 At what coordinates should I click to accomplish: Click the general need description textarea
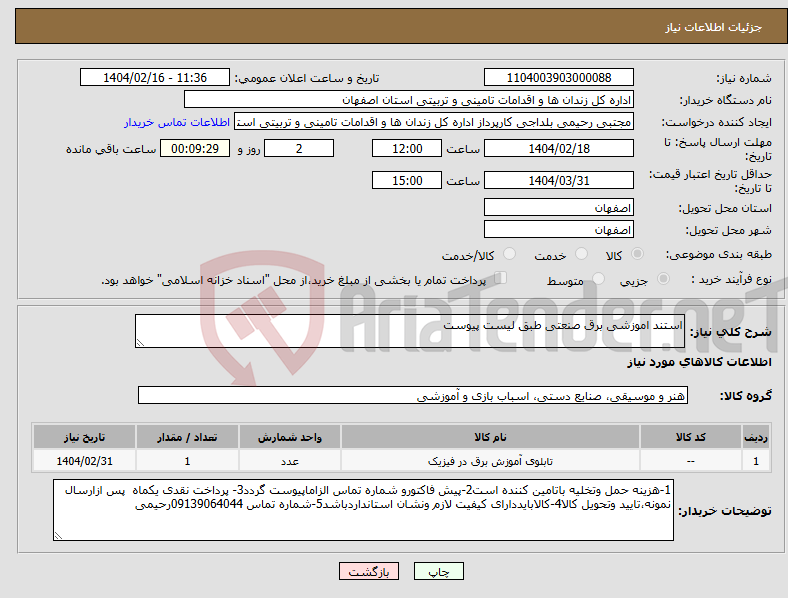click(x=410, y=331)
